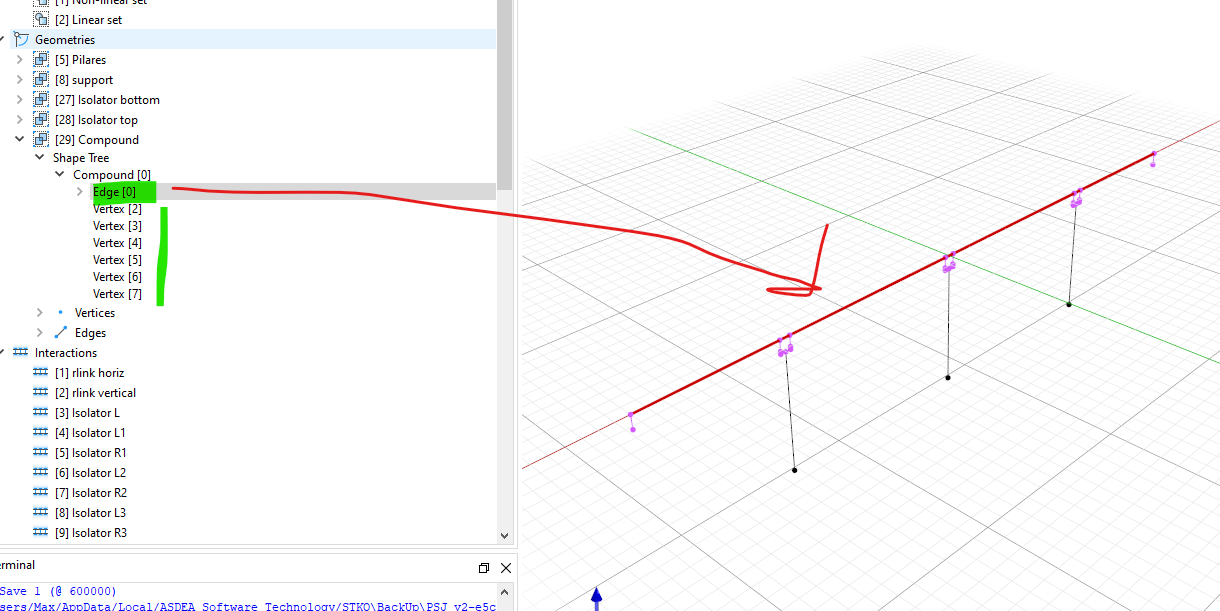Click the interaction icon of [2] rlink vertical
The width and height of the screenshot is (1220, 611).
[41, 392]
